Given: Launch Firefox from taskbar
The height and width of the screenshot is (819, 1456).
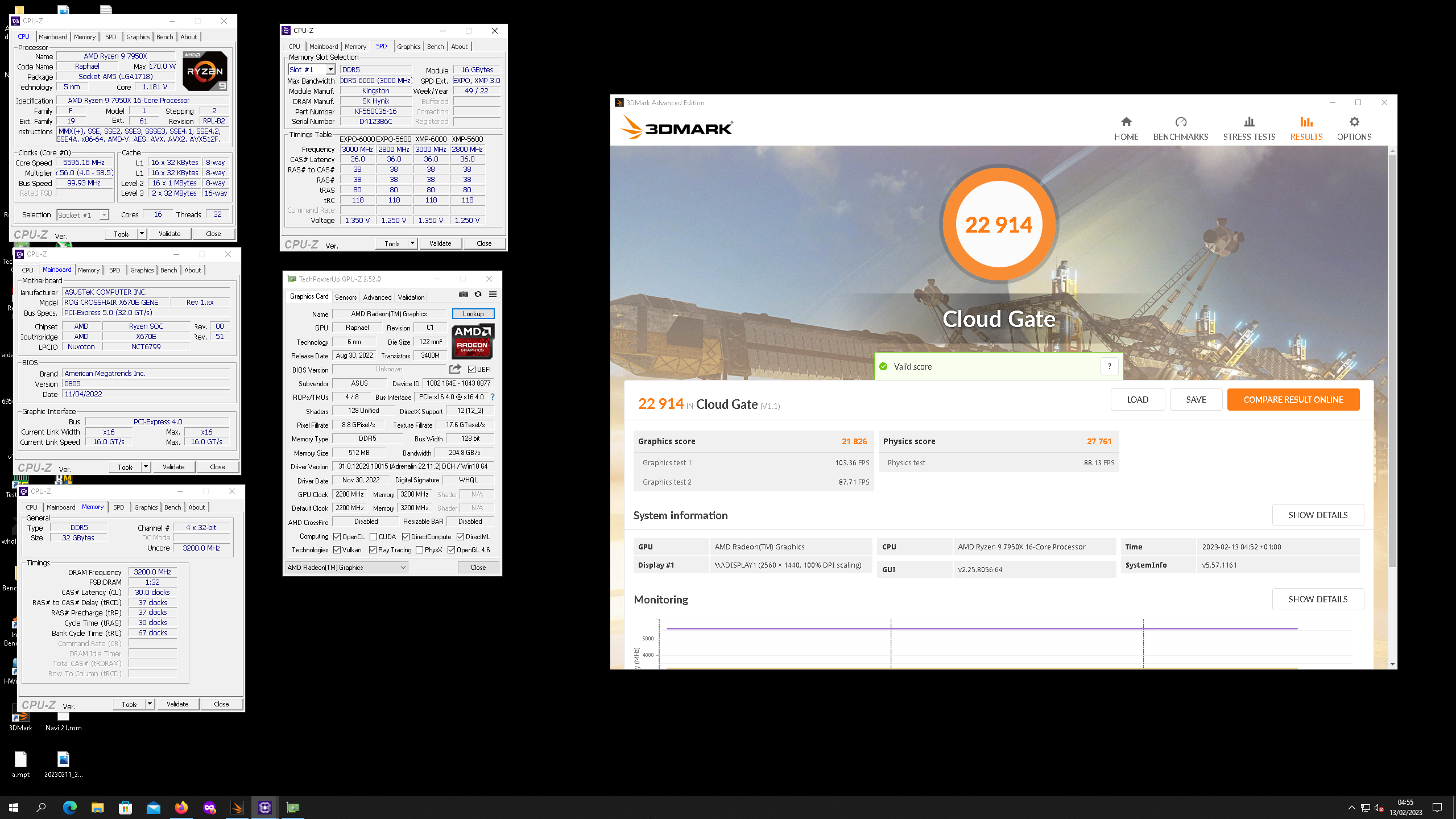Looking at the screenshot, I should 181,808.
